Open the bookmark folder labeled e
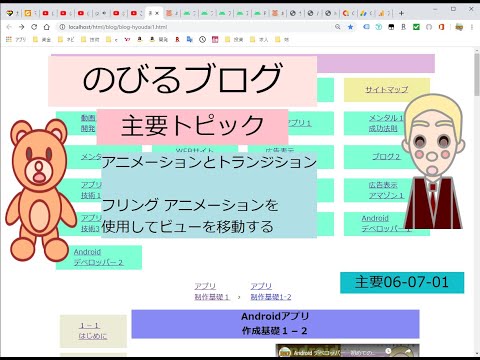Viewport: 480px width, 360px height. tap(112, 39)
